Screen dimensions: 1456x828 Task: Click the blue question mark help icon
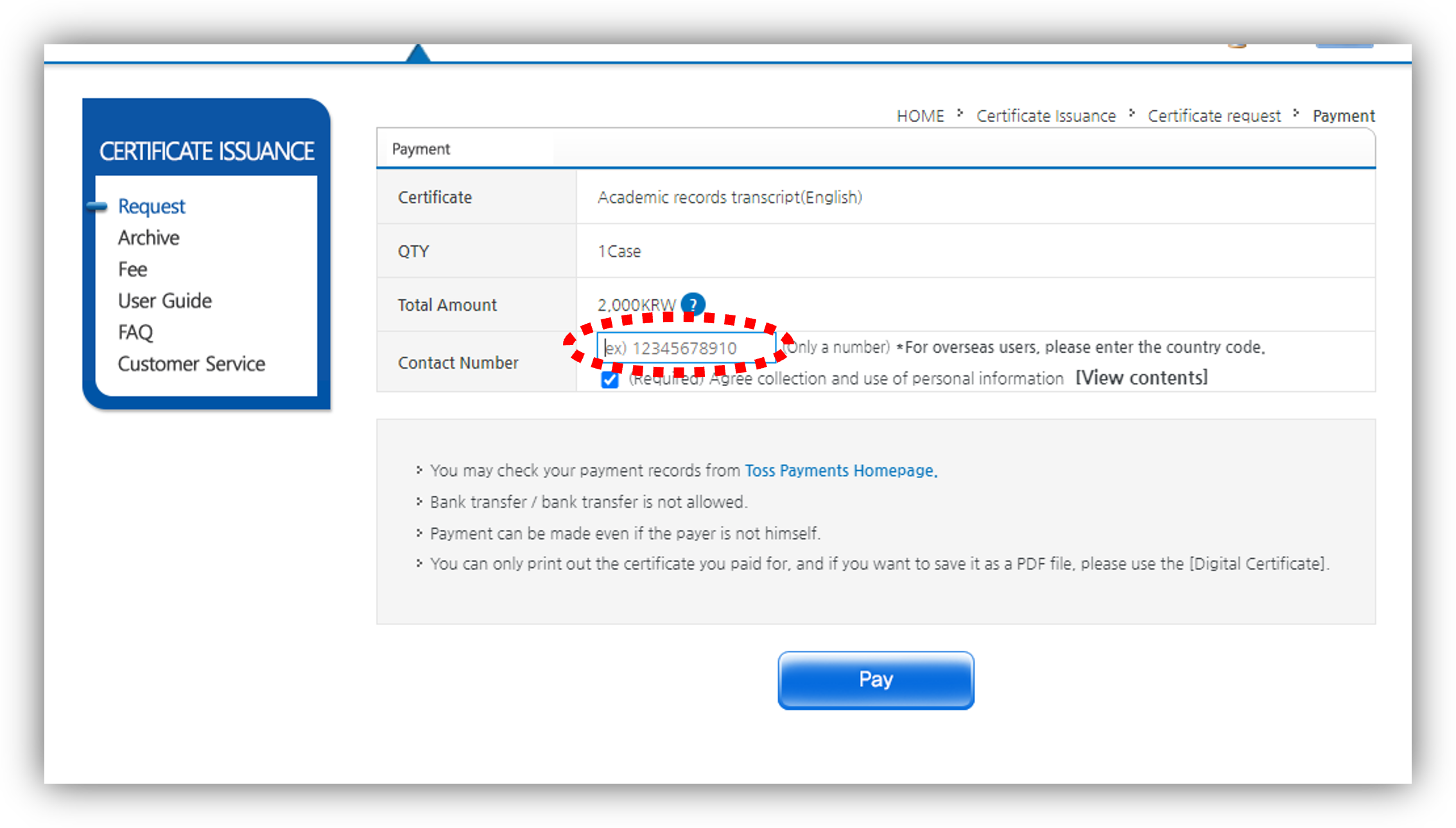click(693, 304)
